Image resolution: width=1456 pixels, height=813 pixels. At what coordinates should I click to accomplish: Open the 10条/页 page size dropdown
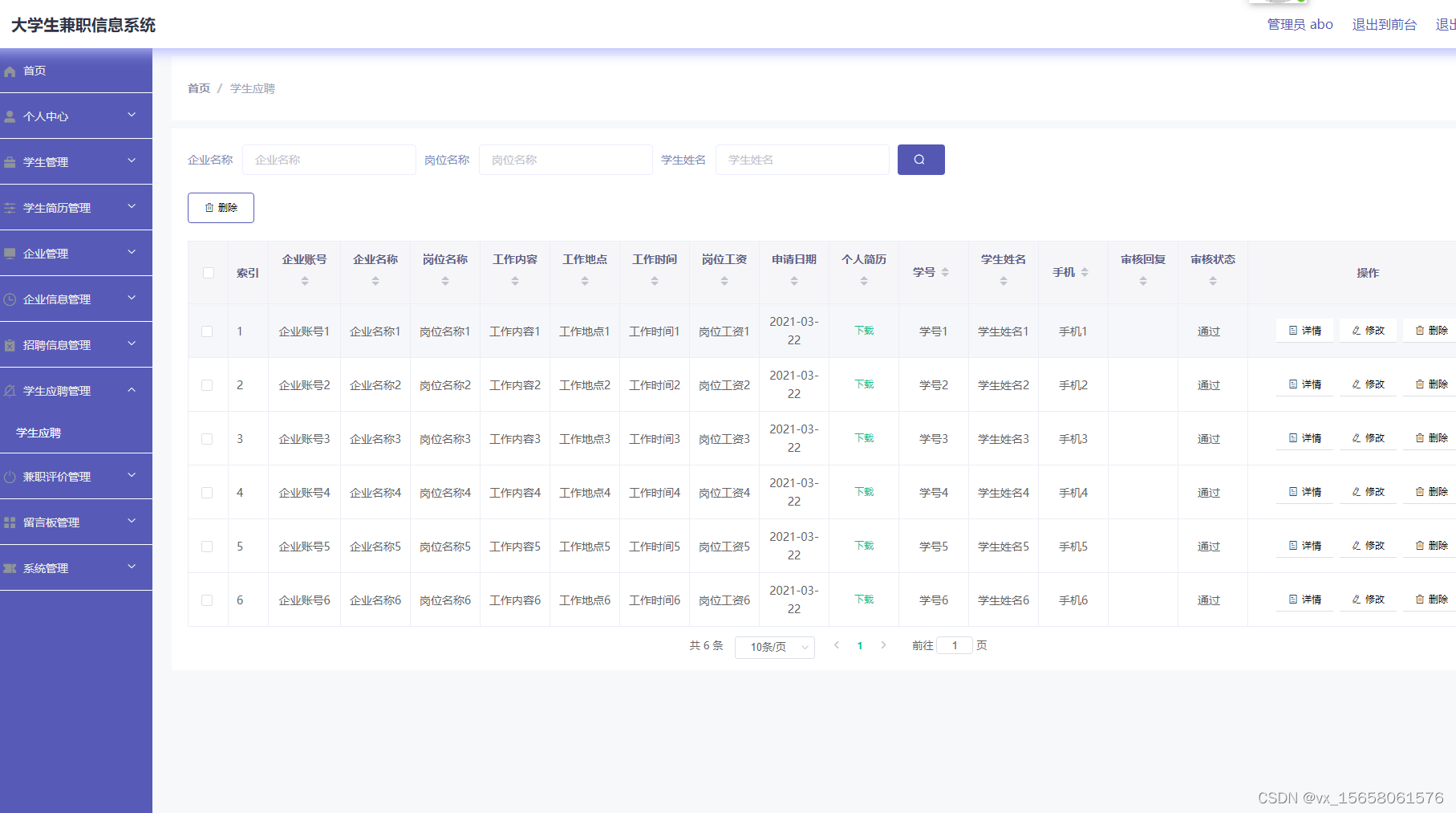pyautogui.click(x=775, y=647)
